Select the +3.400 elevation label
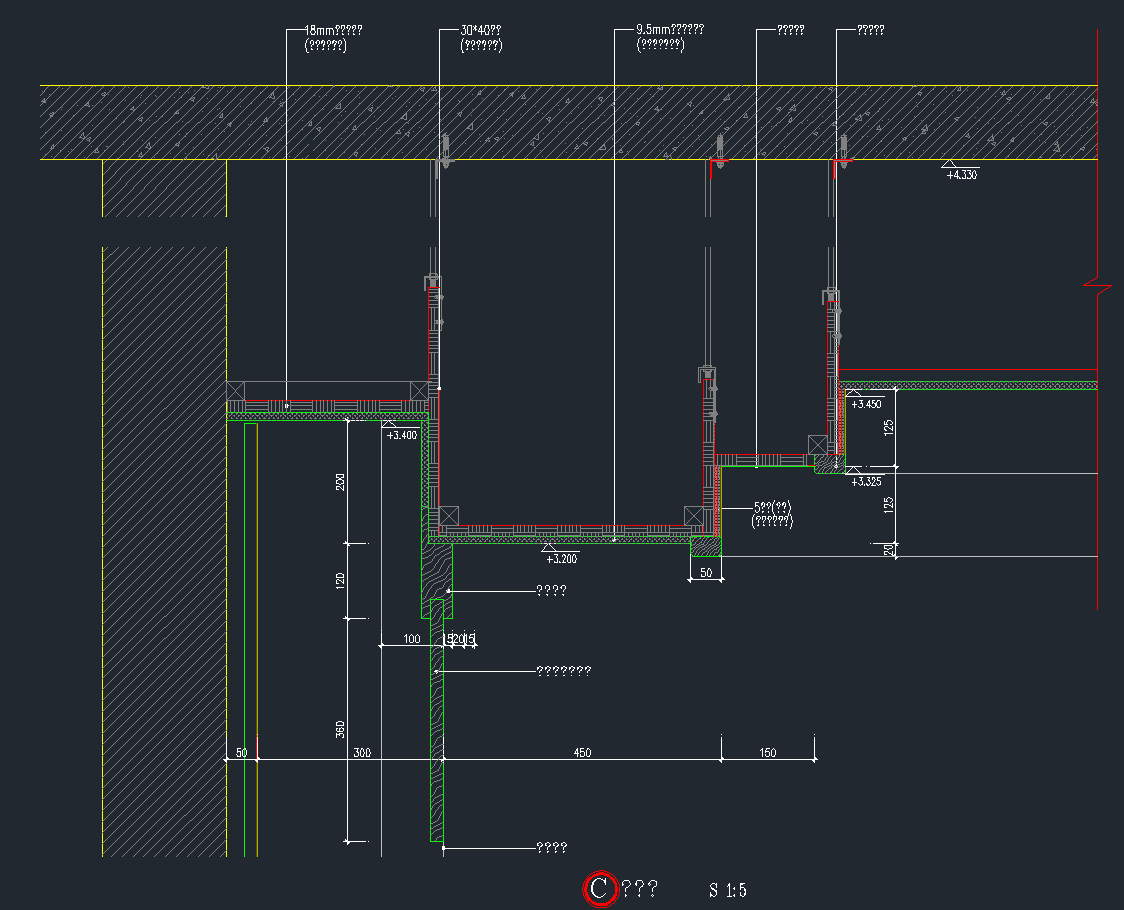 click(x=401, y=435)
